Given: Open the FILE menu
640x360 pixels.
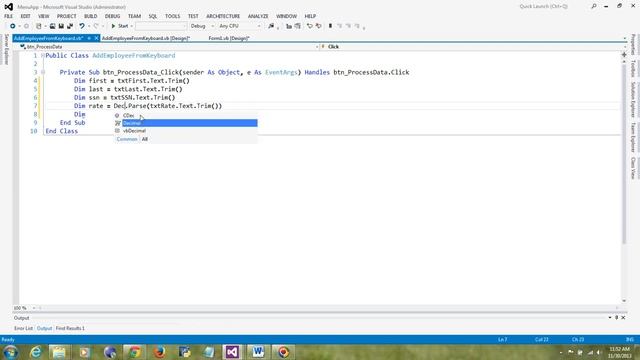Looking at the screenshot, I should 9,16.
